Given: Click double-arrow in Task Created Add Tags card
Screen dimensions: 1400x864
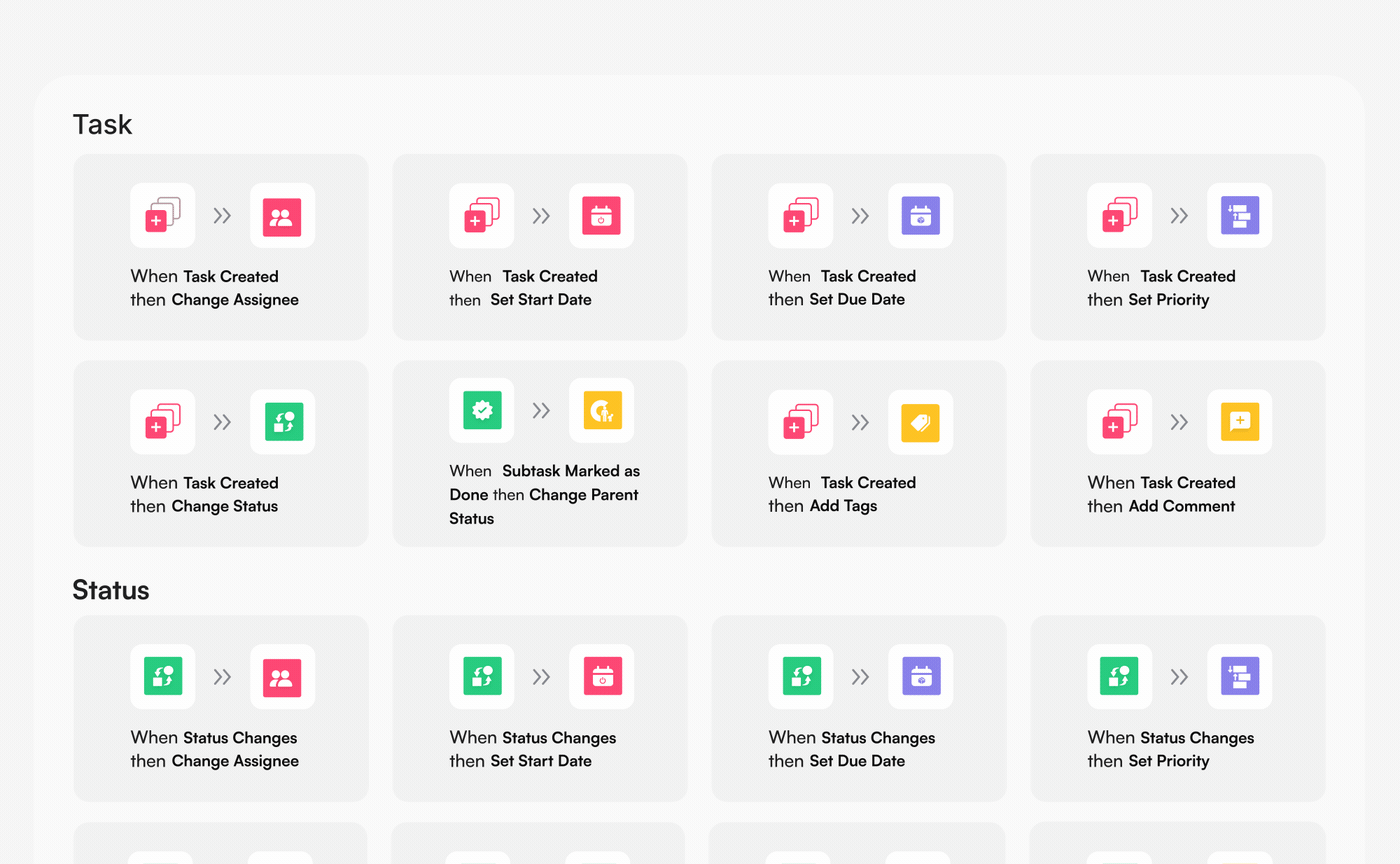Looking at the screenshot, I should (860, 422).
